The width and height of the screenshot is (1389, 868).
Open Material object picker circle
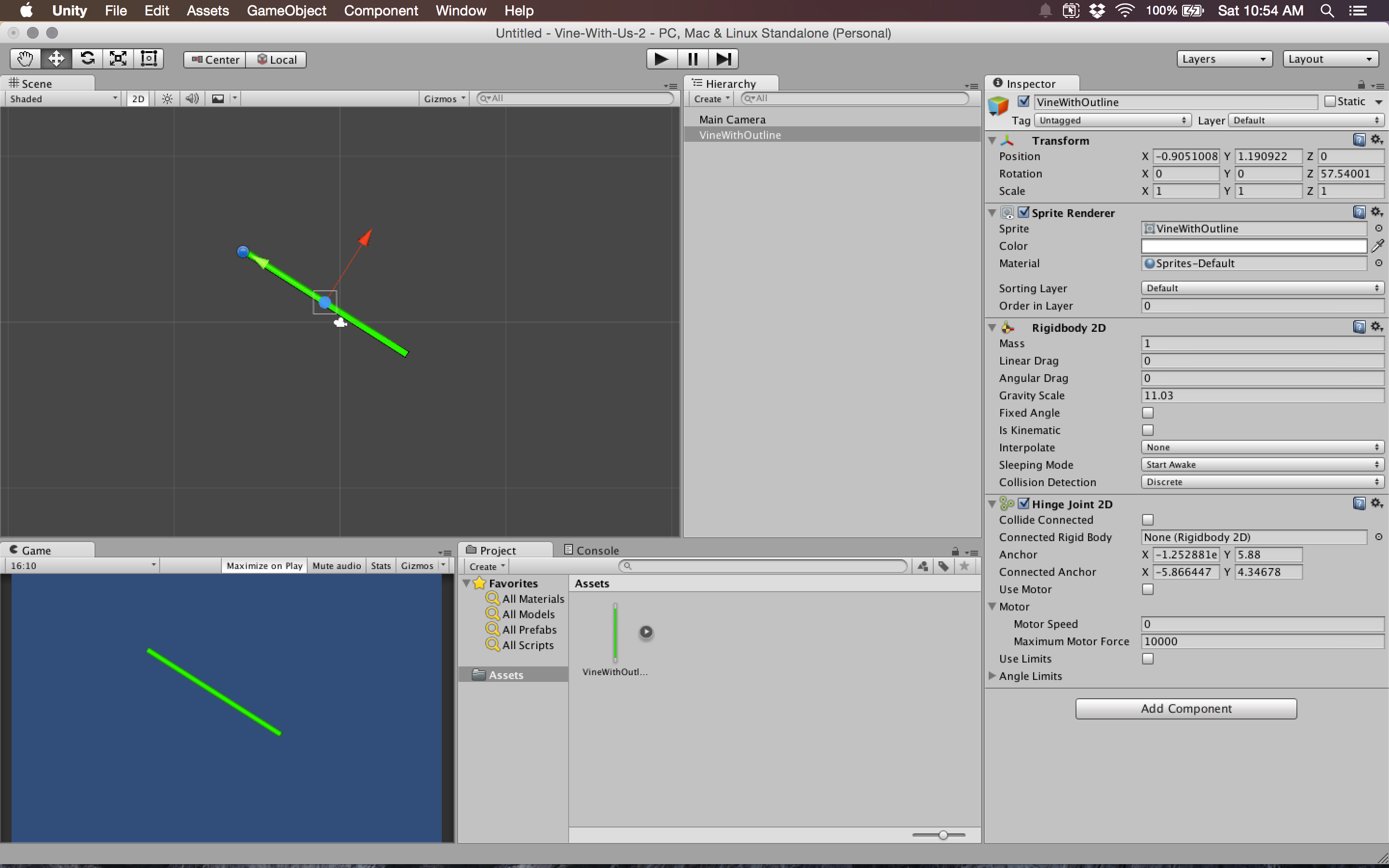1379,263
